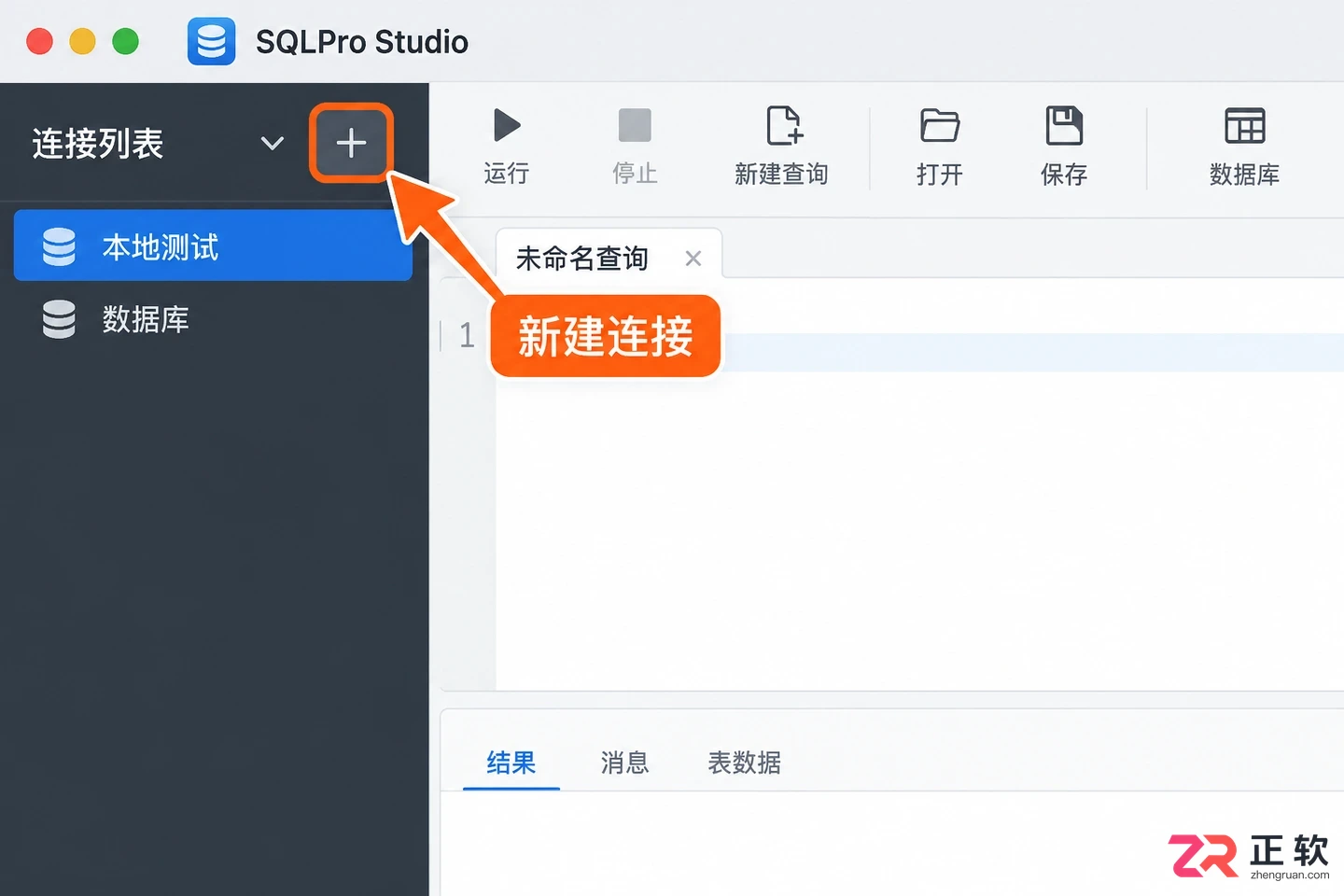Click line number 1 in the editor gutter
Image resolution: width=1344 pixels, height=896 pixels.
point(467,335)
